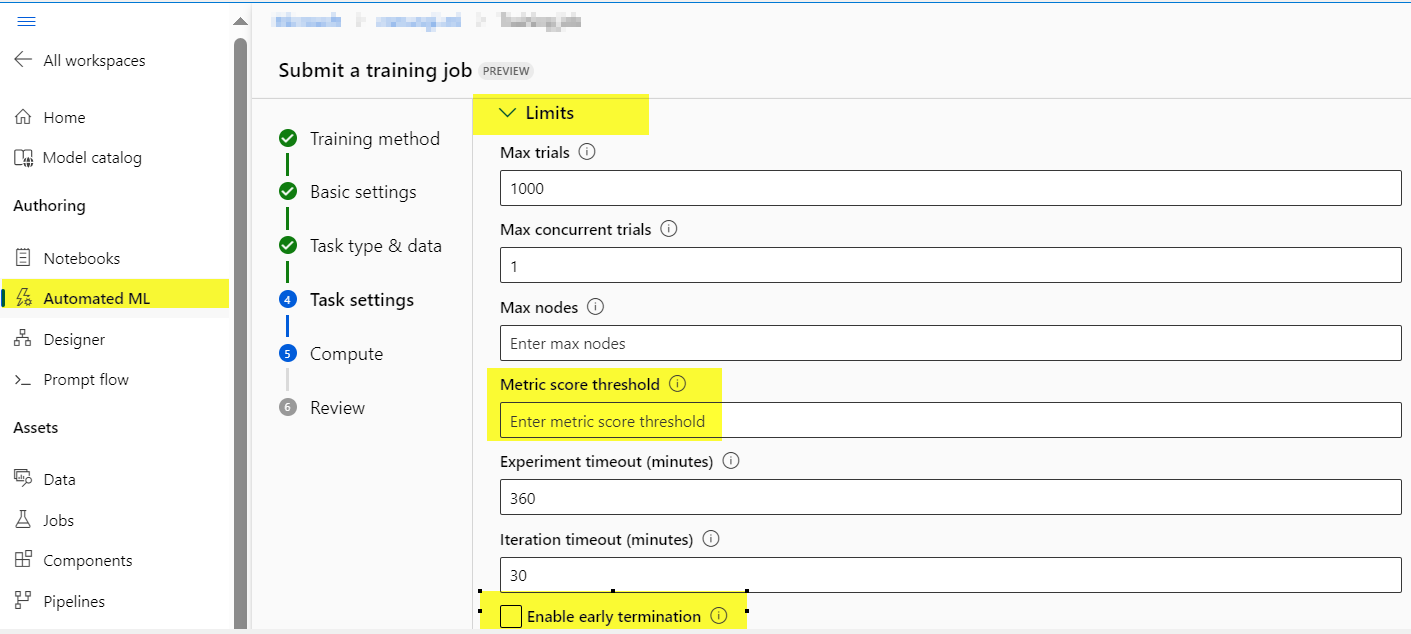Click the Max nodes input field
The width and height of the screenshot is (1411, 634).
pos(950,343)
